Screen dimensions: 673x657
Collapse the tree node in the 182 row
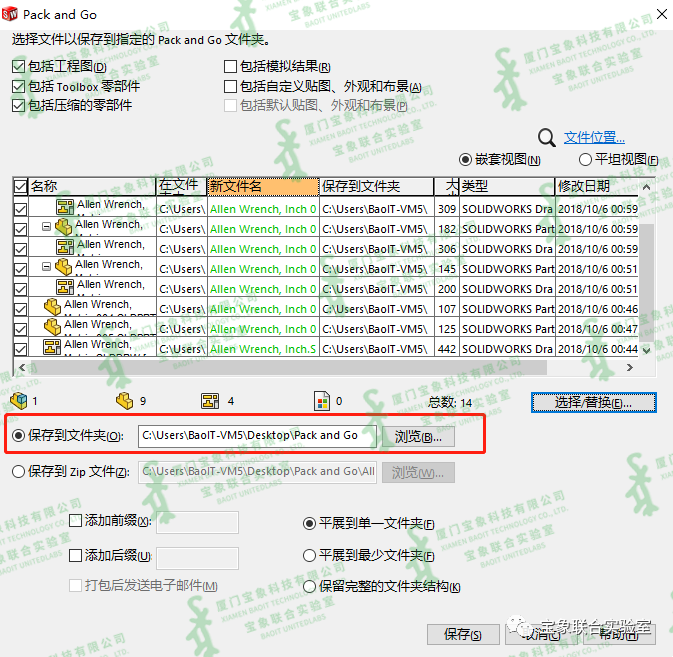(46, 227)
